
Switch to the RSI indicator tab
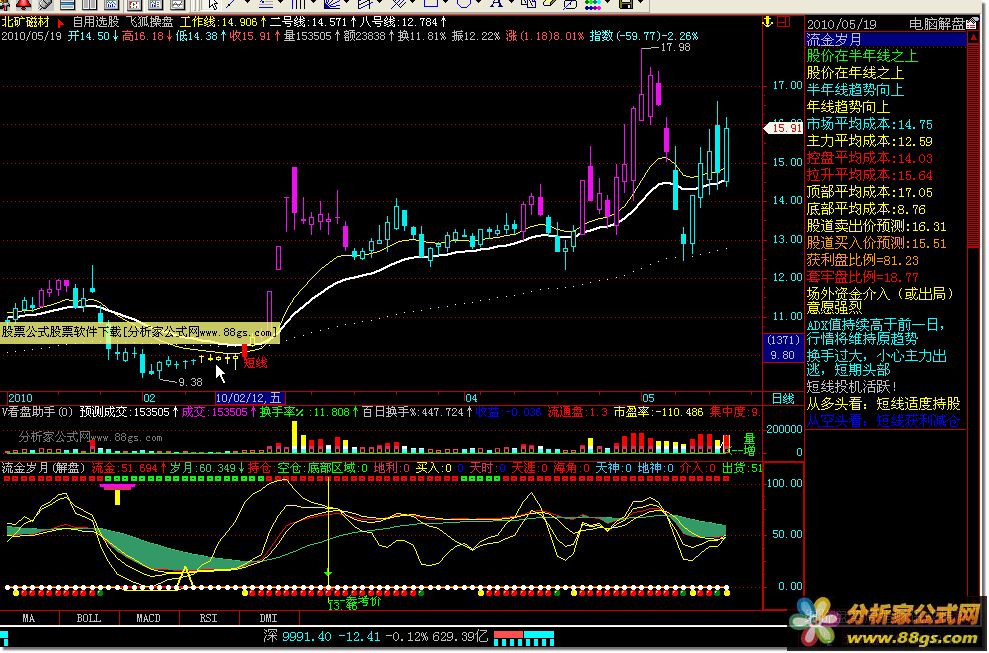pyautogui.click(x=208, y=618)
